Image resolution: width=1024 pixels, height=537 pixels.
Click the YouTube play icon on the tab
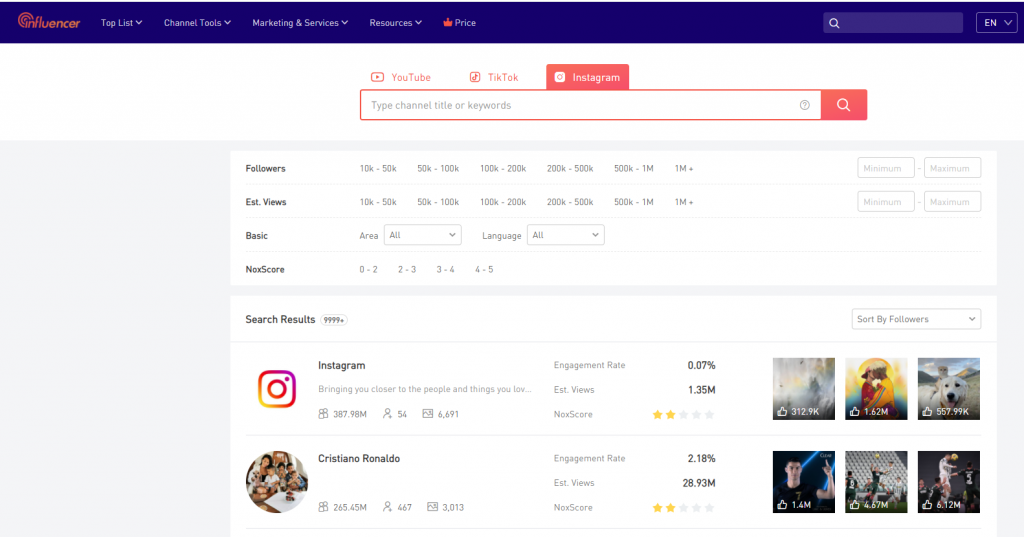click(x=377, y=77)
